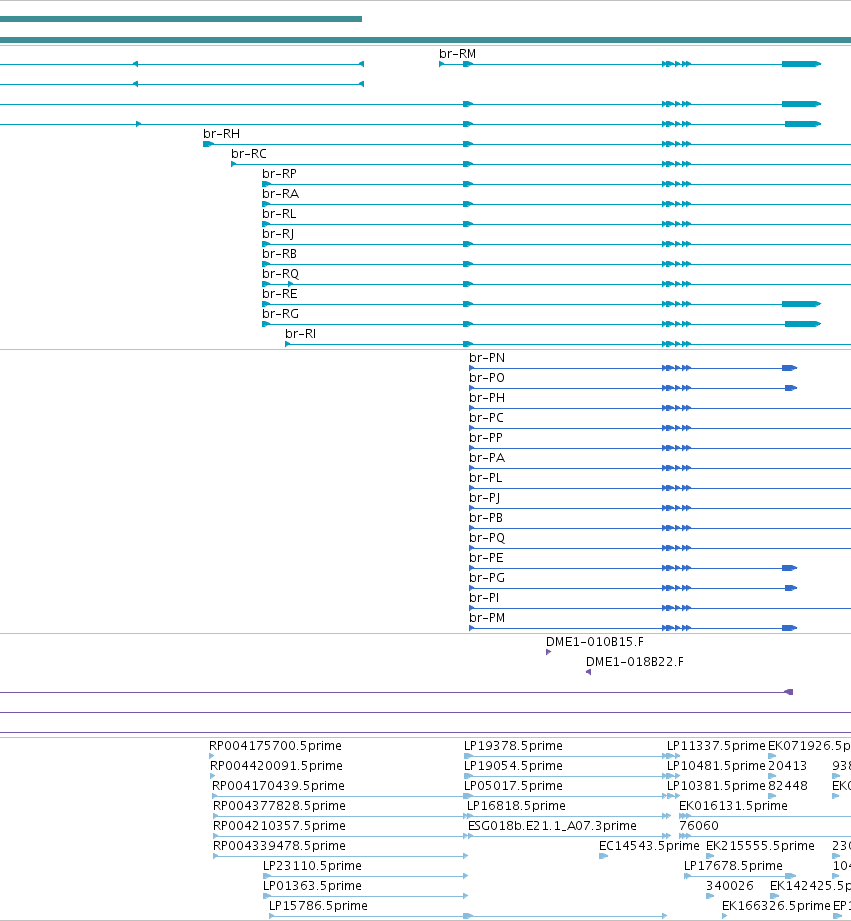851x921 pixels.
Task: Click the LP23110.5prime label
Action: pos(312,866)
